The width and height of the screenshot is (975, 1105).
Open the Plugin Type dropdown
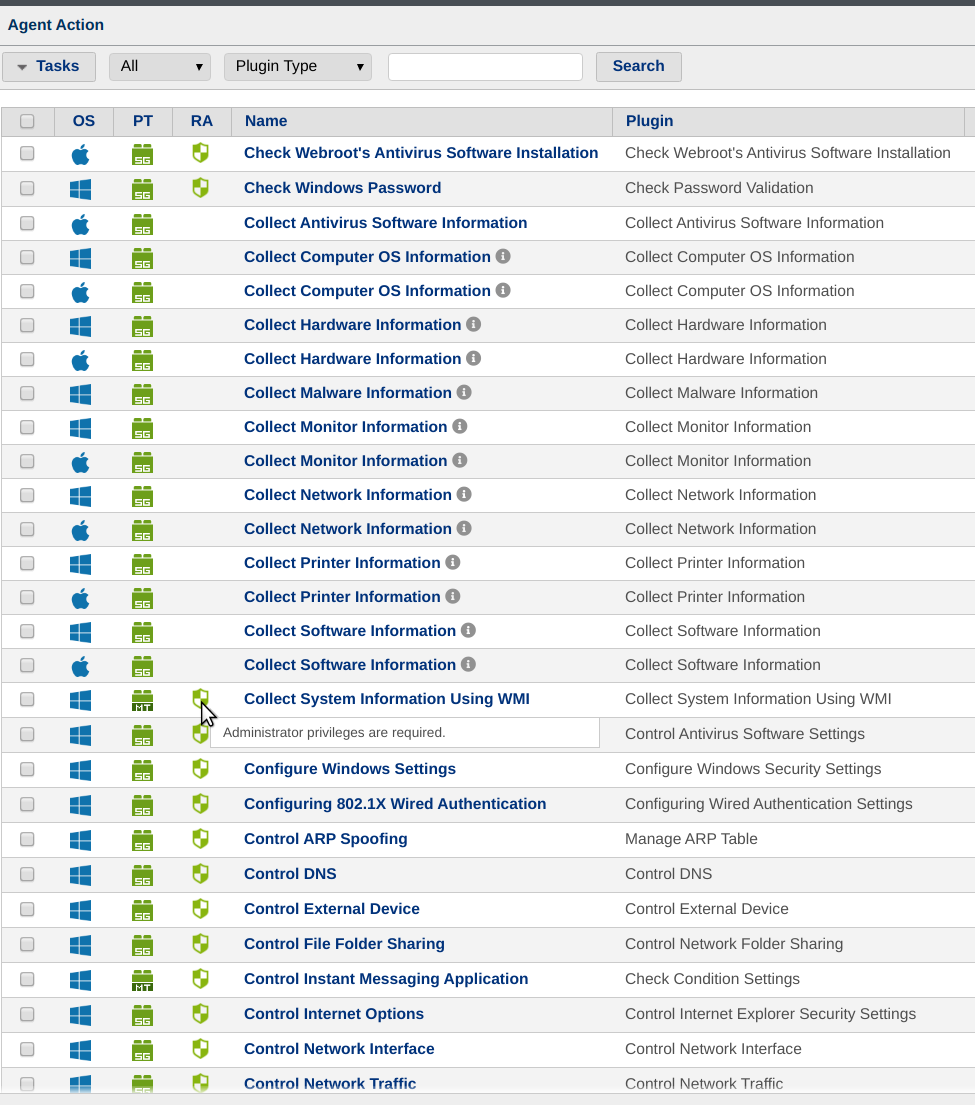coord(297,67)
